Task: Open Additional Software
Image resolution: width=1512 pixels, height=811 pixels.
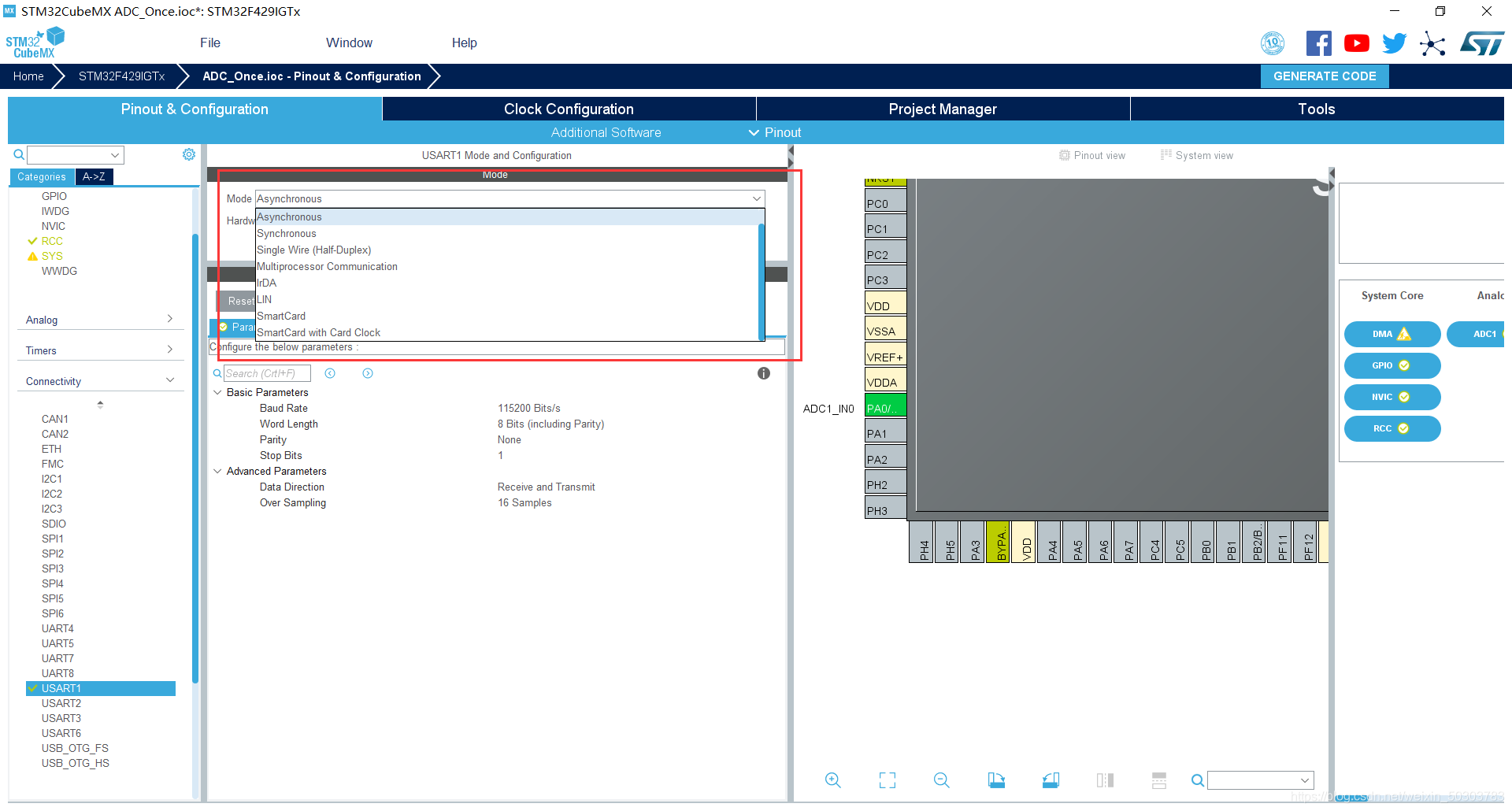Action: 606,132
